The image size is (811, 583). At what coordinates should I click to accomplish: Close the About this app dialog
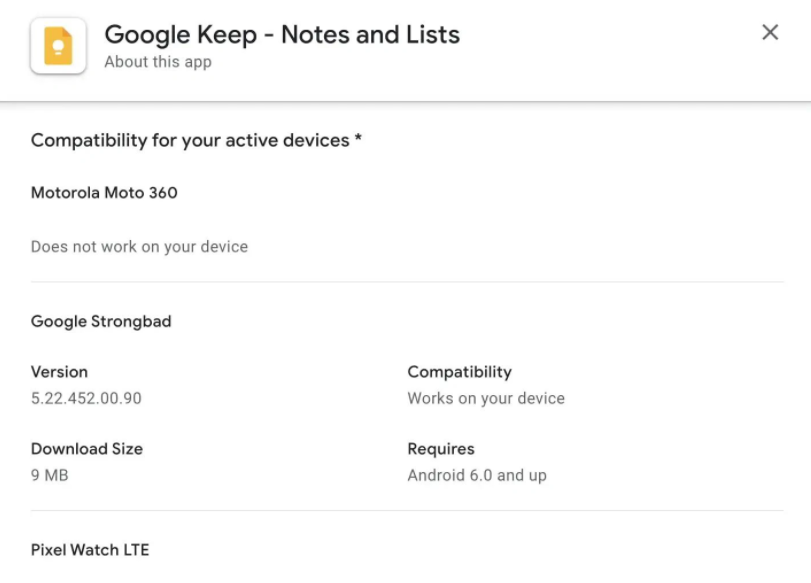(x=770, y=32)
